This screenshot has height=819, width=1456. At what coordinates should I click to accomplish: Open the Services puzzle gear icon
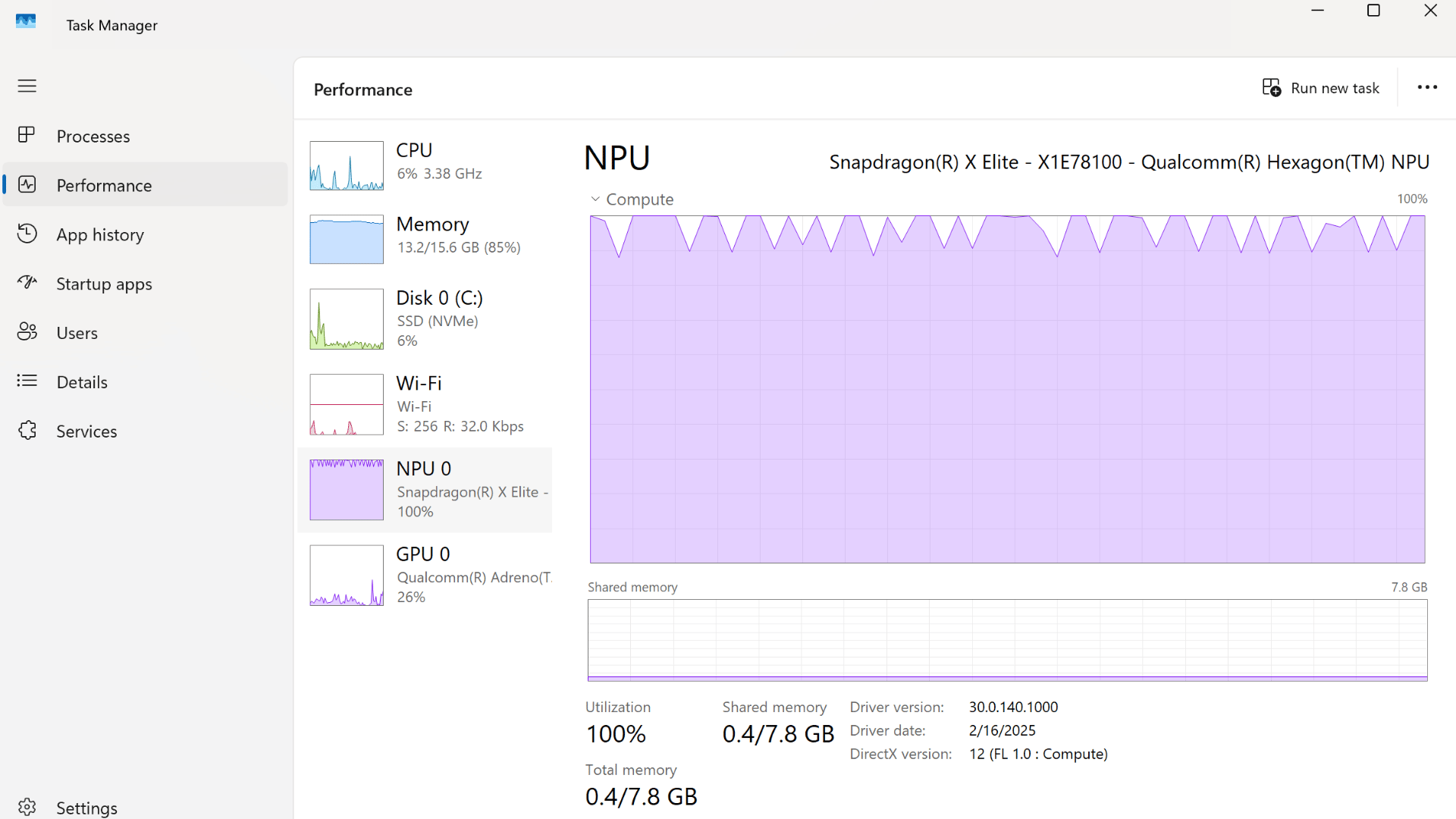point(27,430)
